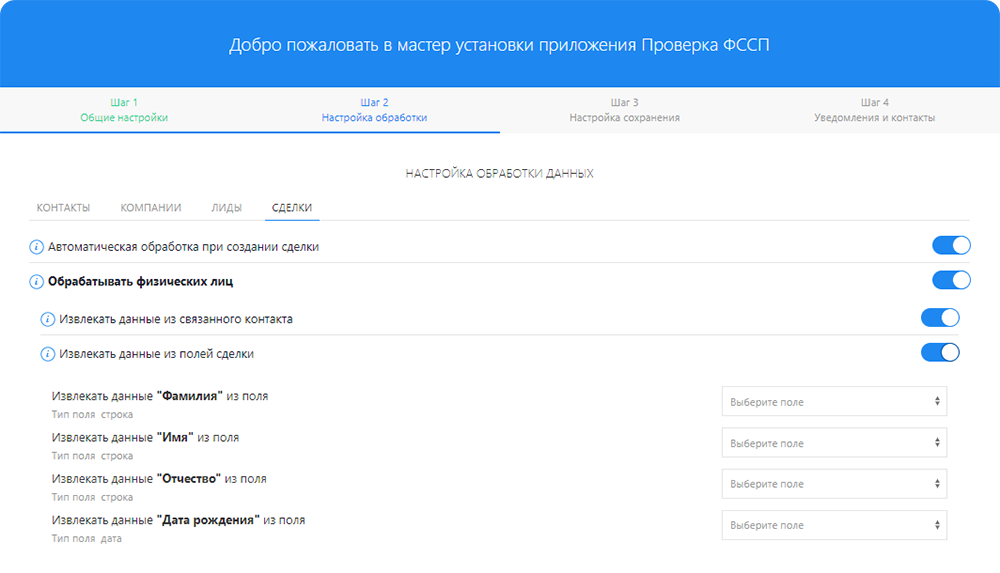Open Шаг 4 Уведомления и контакты
The width and height of the screenshot is (1000, 573).
(x=874, y=110)
